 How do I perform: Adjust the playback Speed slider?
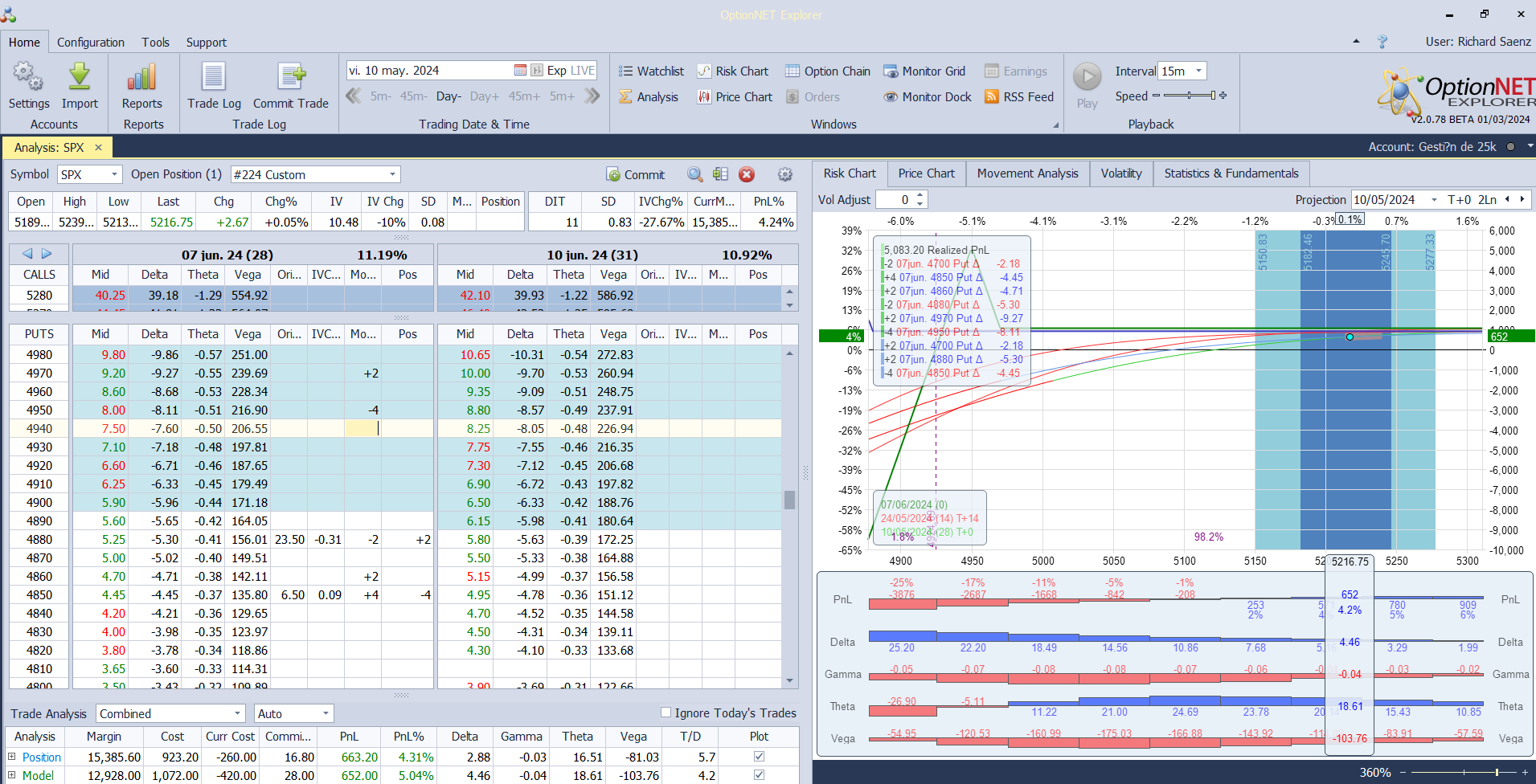click(1190, 96)
